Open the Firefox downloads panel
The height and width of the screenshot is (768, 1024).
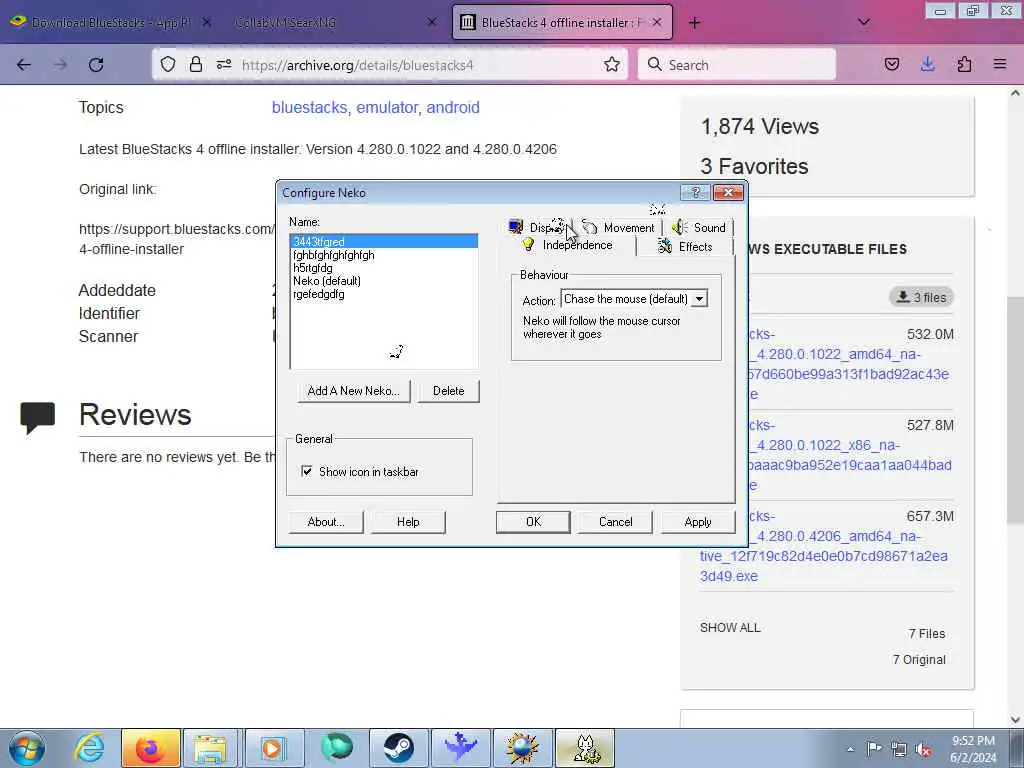927,64
